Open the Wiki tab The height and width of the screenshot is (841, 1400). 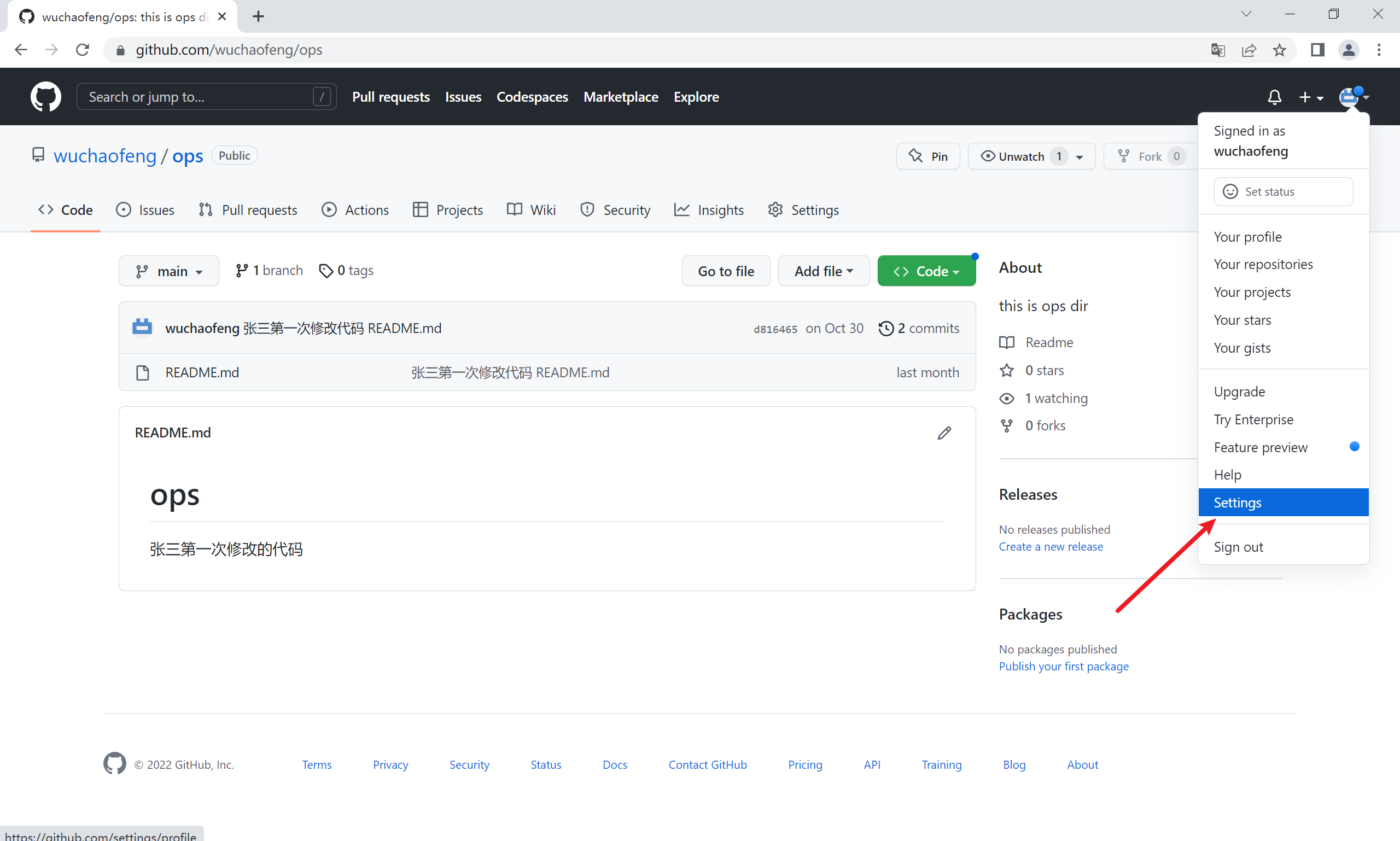(532, 209)
